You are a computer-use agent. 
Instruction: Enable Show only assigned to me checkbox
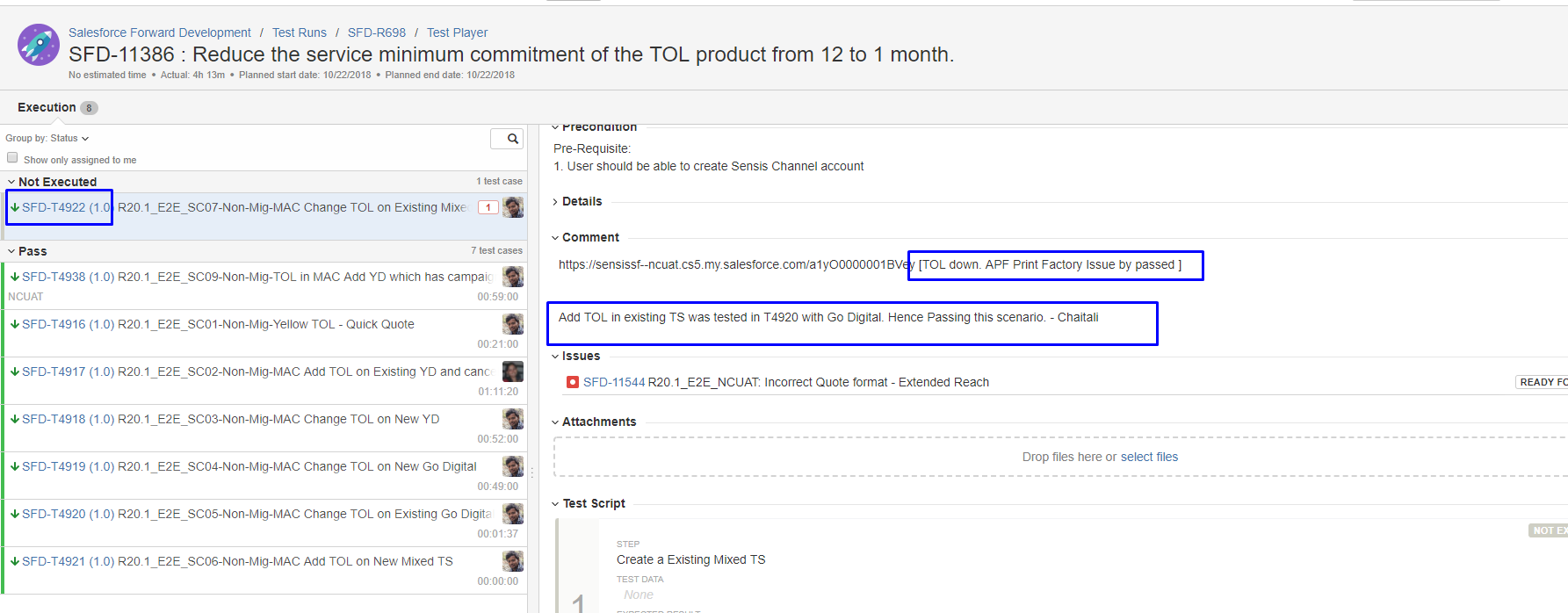(x=12, y=158)
